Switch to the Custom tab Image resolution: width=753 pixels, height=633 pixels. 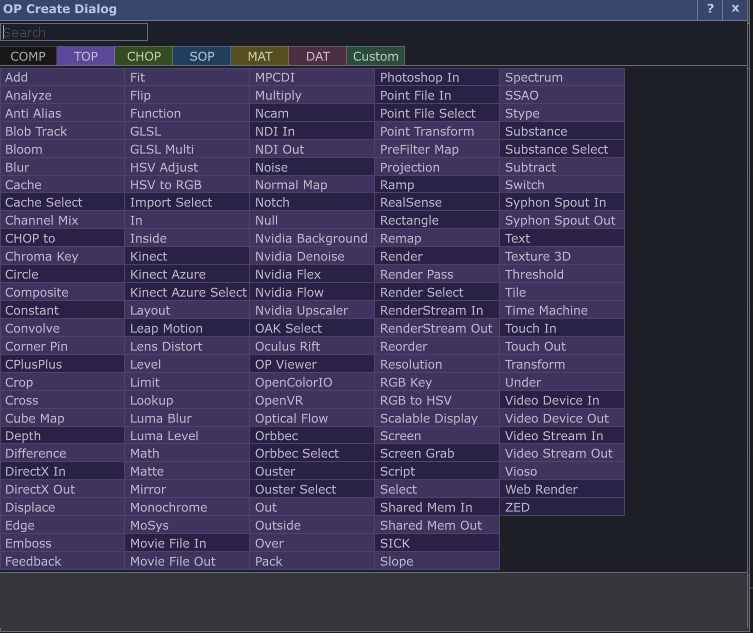click(376, 56)
